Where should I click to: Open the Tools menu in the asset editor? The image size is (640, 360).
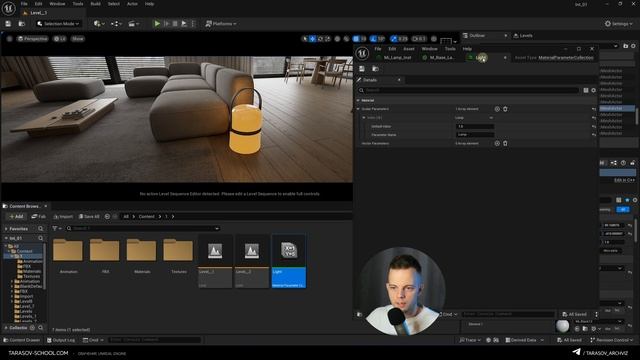(450, 49)
